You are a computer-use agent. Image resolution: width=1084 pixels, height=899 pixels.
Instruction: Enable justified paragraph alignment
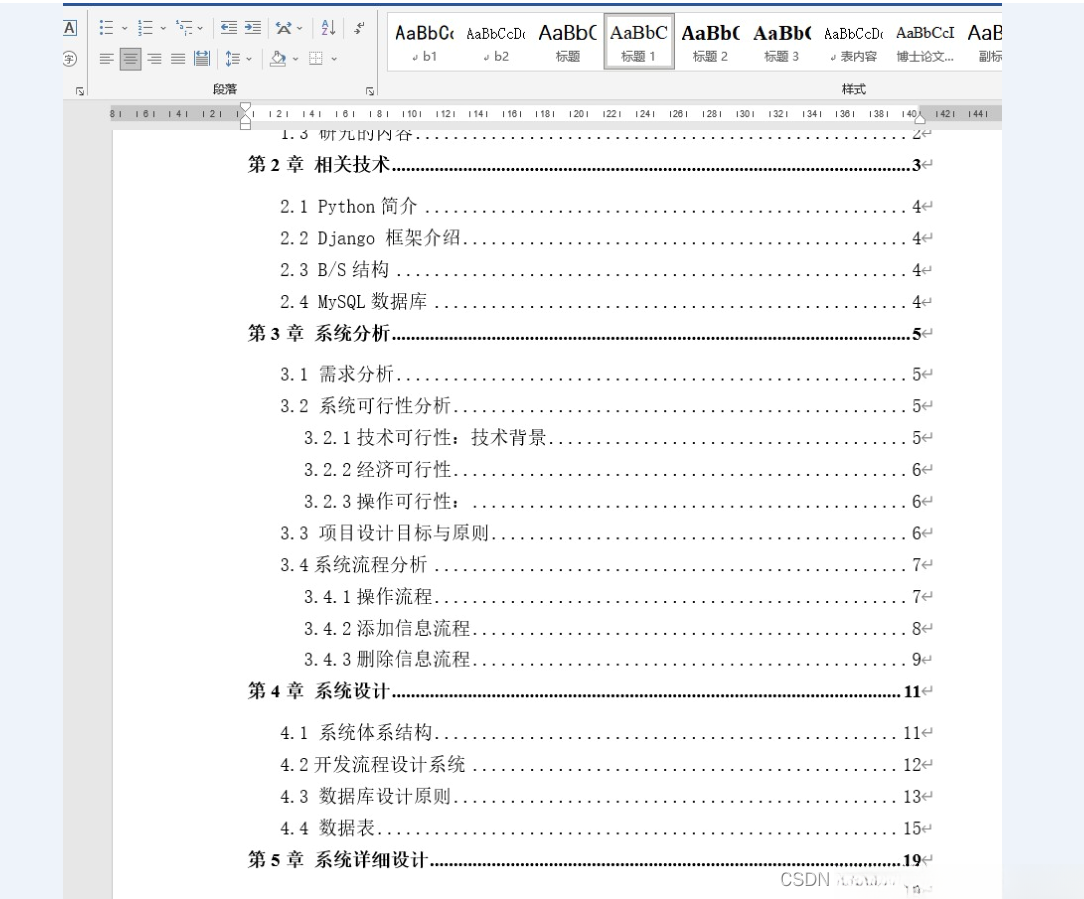[176, 59]
